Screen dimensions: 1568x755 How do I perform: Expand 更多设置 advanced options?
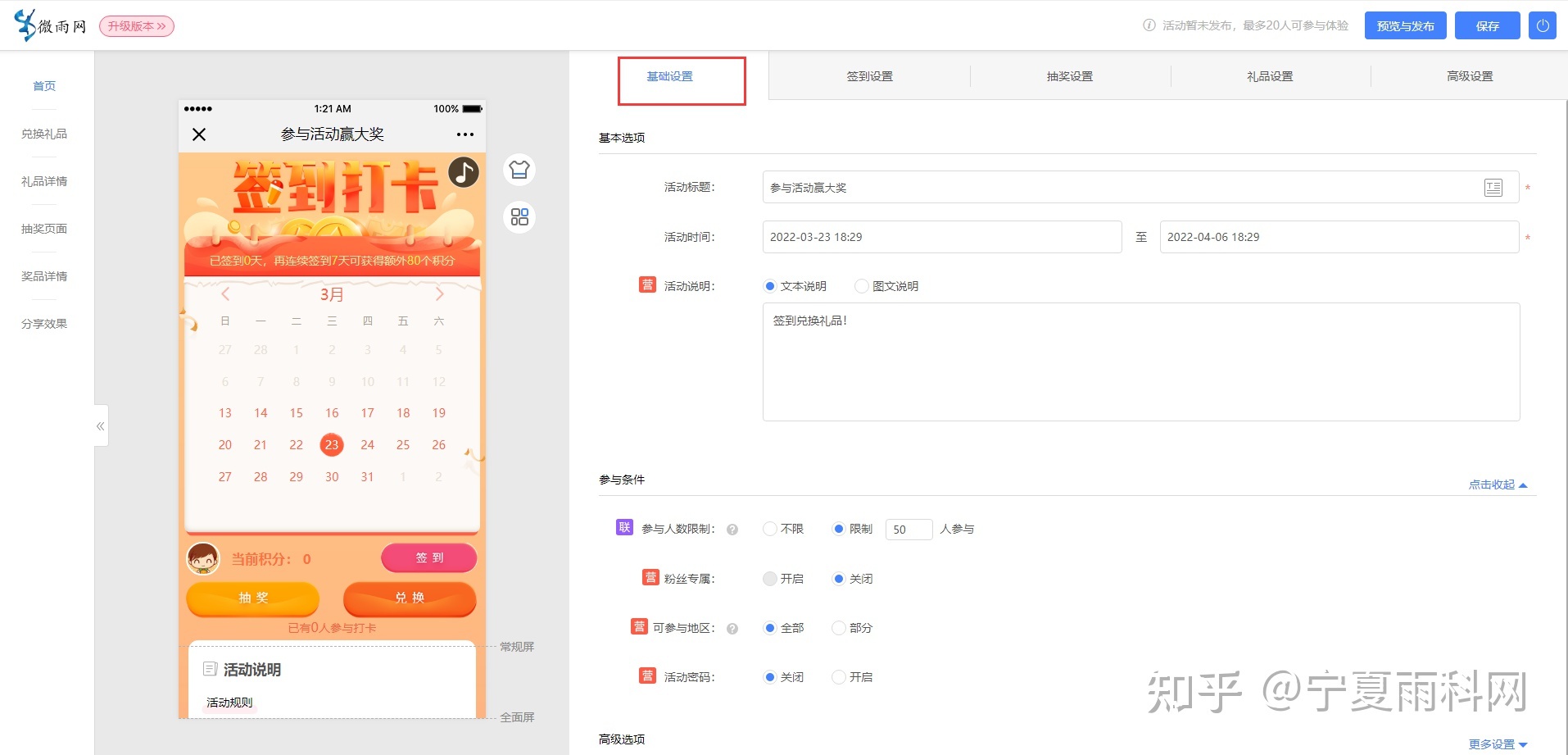click(1497, 744)
